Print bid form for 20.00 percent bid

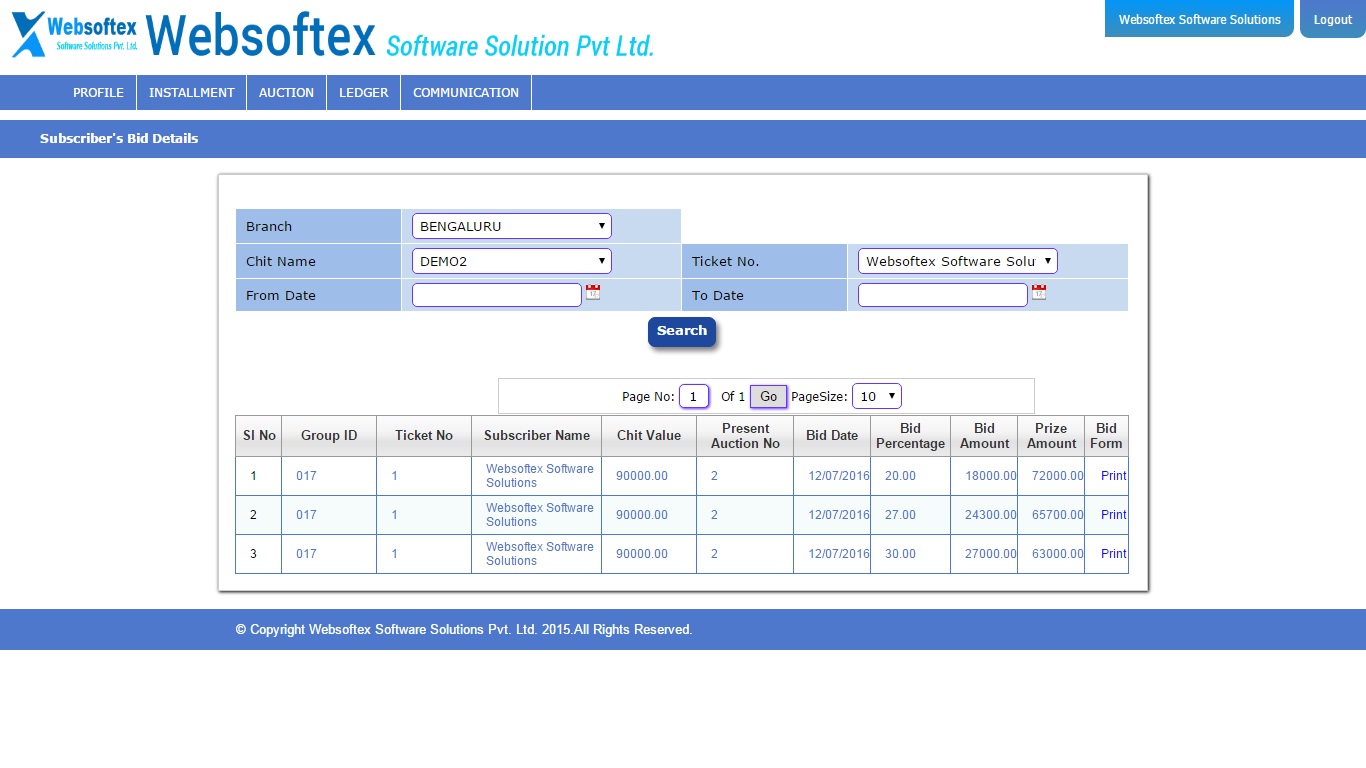tap(1113, 476)
